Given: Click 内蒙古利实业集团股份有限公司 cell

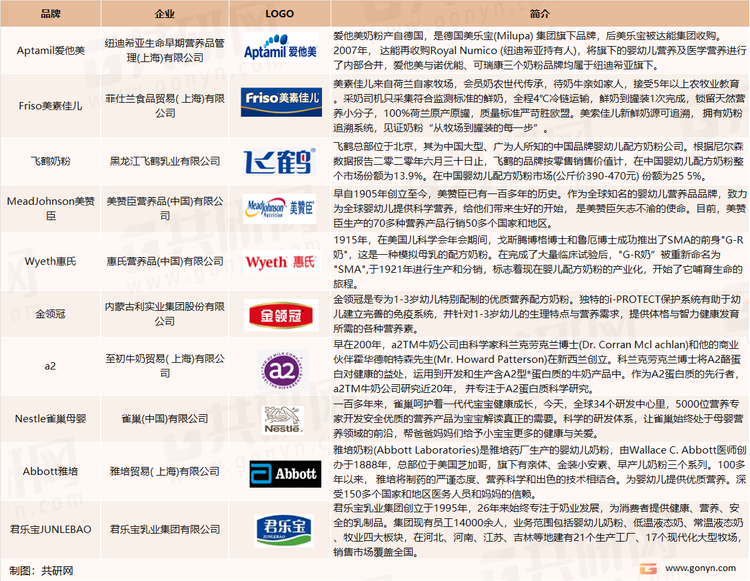Looking at the screenshot, I should [x=165, y=314].
